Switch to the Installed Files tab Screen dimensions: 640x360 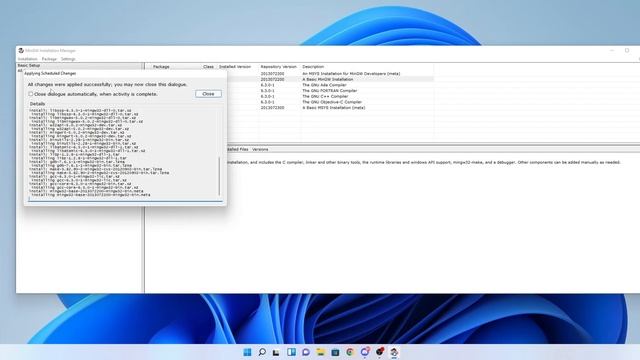[x=237, y=149]
